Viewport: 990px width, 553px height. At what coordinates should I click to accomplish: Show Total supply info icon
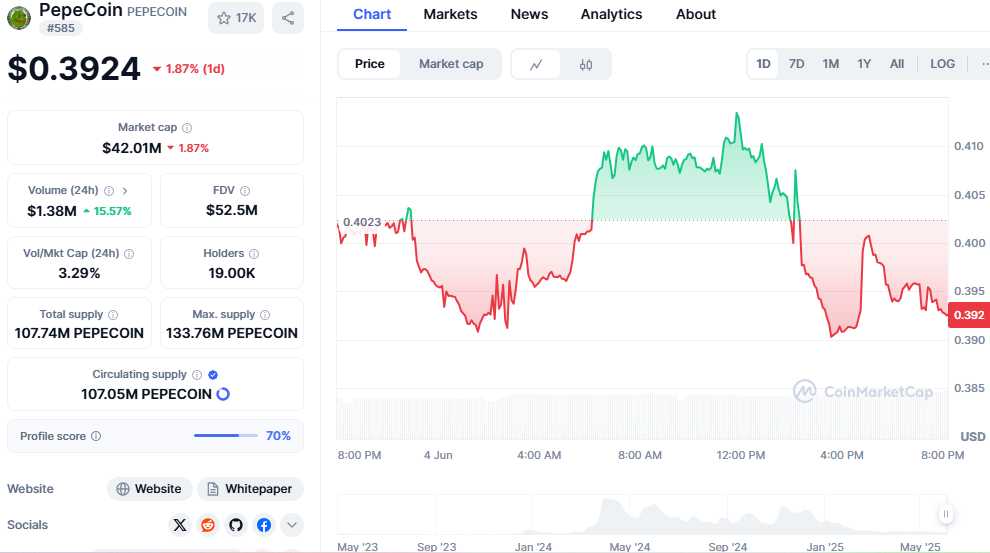tap(113, 314)
